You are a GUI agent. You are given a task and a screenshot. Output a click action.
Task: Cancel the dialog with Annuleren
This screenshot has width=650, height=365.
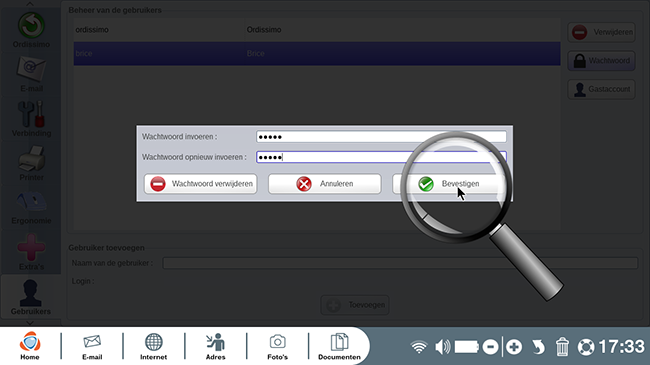325,184
